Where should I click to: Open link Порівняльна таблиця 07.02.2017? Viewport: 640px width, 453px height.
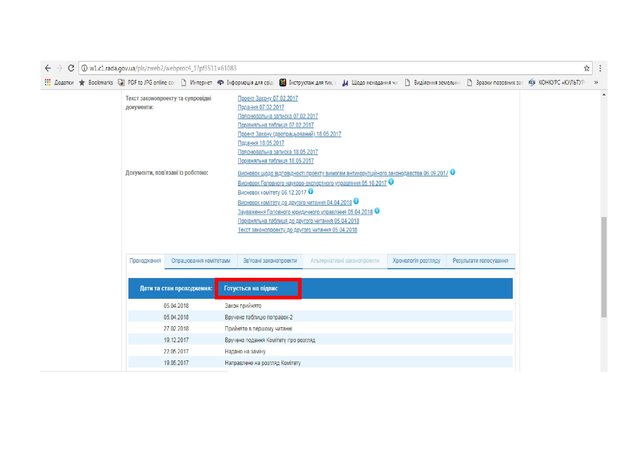276,125
